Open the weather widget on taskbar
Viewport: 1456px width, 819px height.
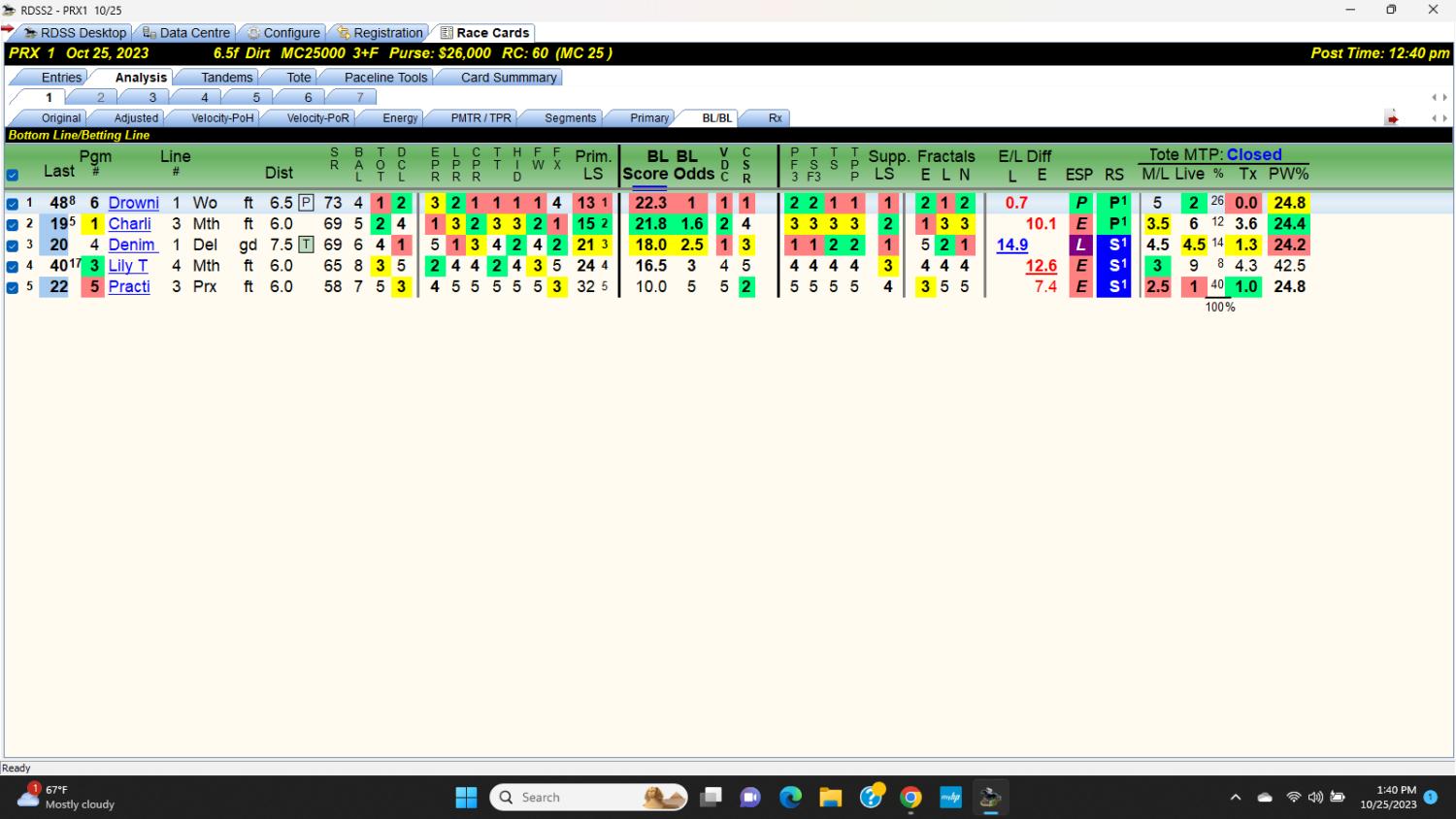point(66,797)
